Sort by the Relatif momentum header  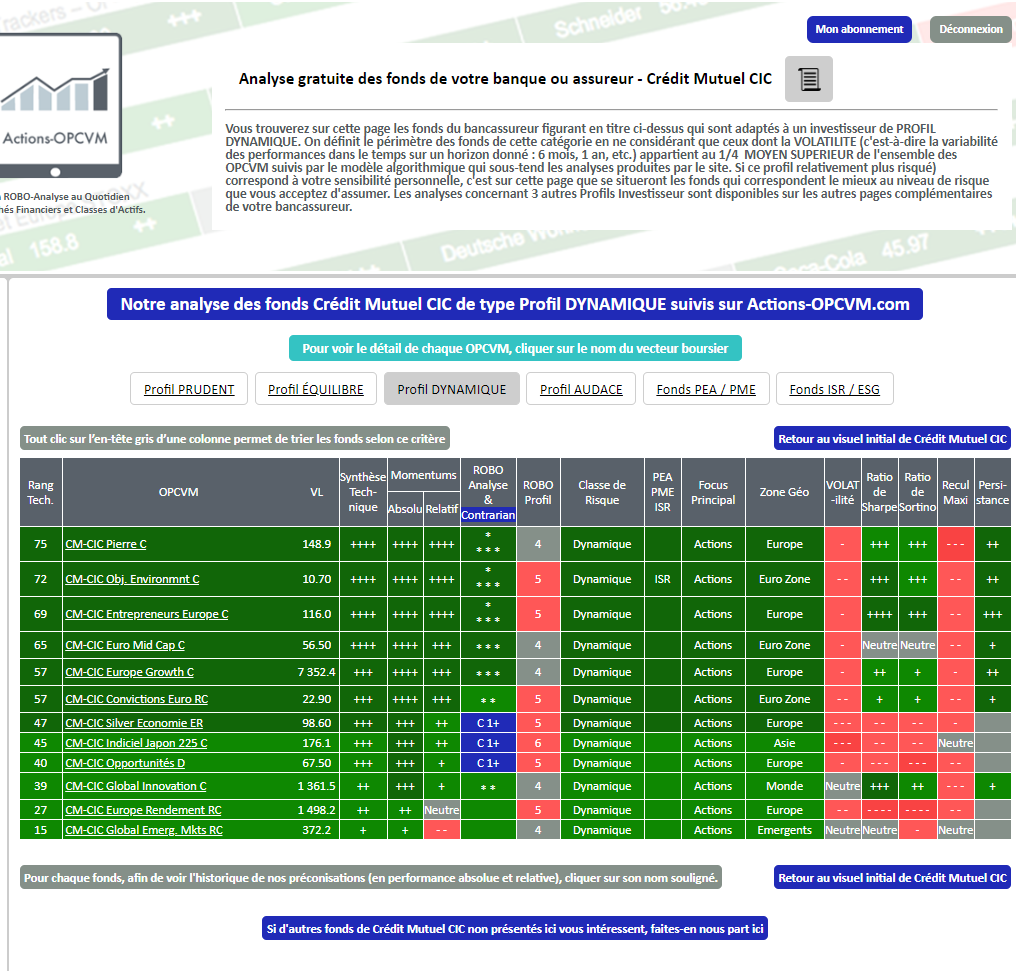click(x=442, y=509)
